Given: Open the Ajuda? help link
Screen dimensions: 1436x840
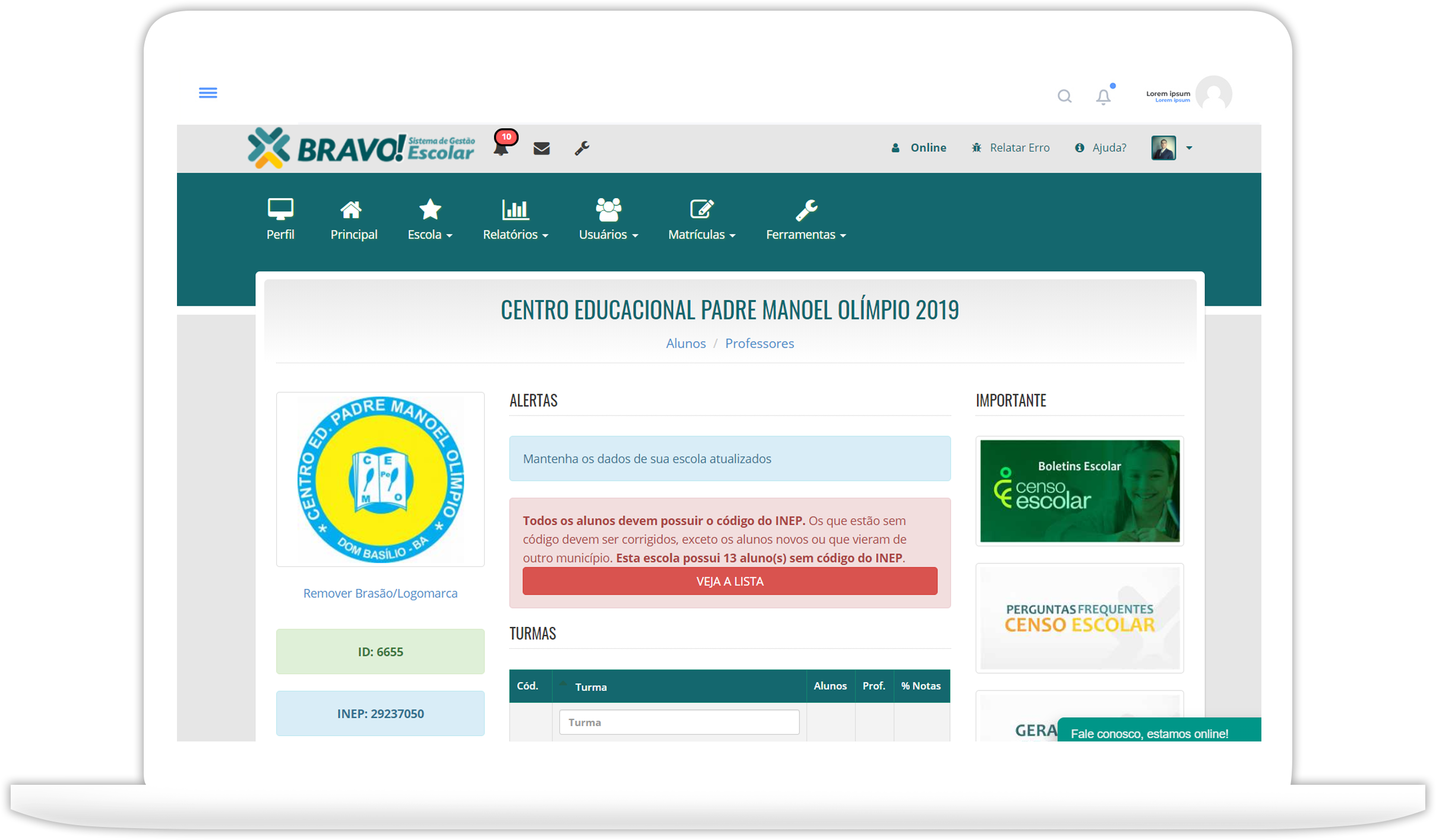Looking at the screenshot, I should [1100, 147].
